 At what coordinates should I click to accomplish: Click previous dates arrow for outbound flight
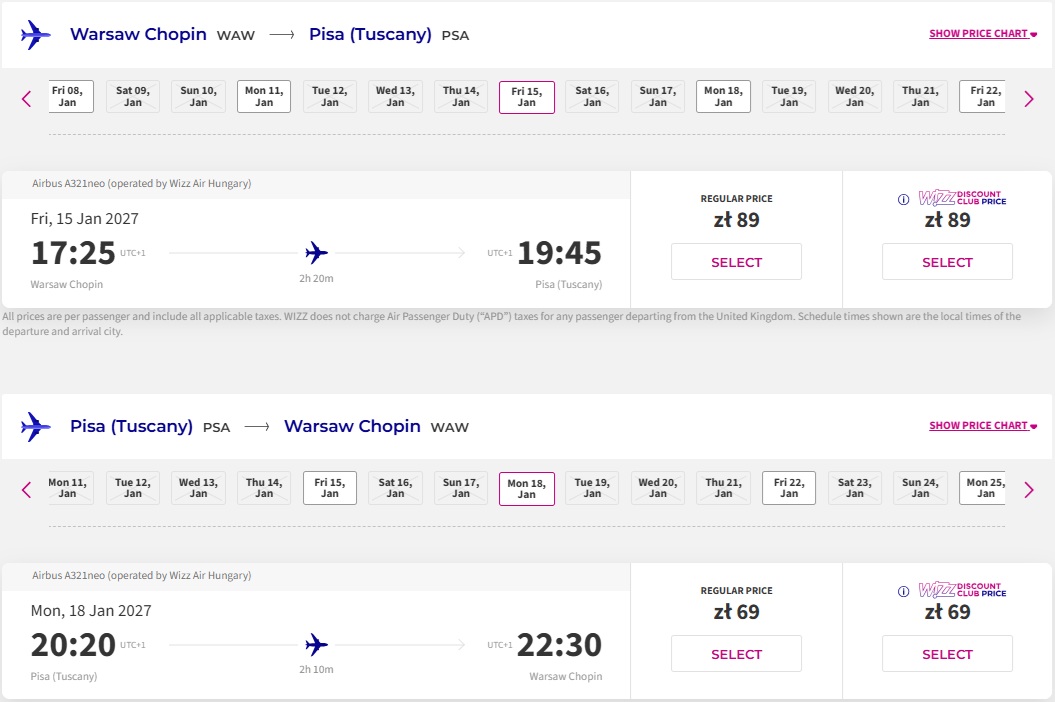[26, 99]
